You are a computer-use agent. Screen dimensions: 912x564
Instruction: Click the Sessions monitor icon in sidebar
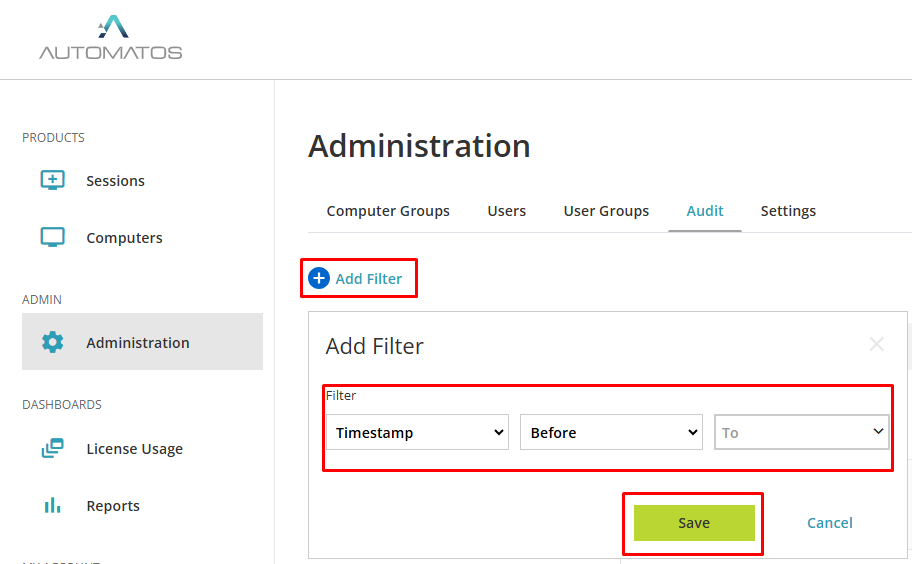pos(52,181)
